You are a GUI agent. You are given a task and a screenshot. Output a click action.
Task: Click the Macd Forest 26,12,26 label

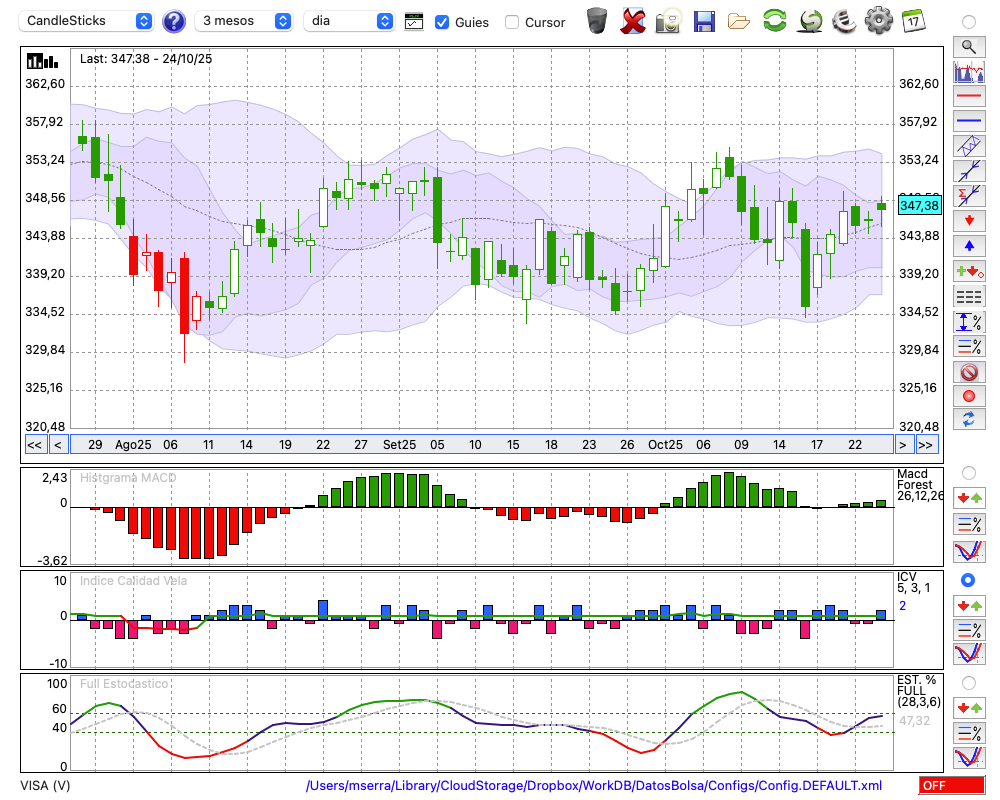coord(920,485)
